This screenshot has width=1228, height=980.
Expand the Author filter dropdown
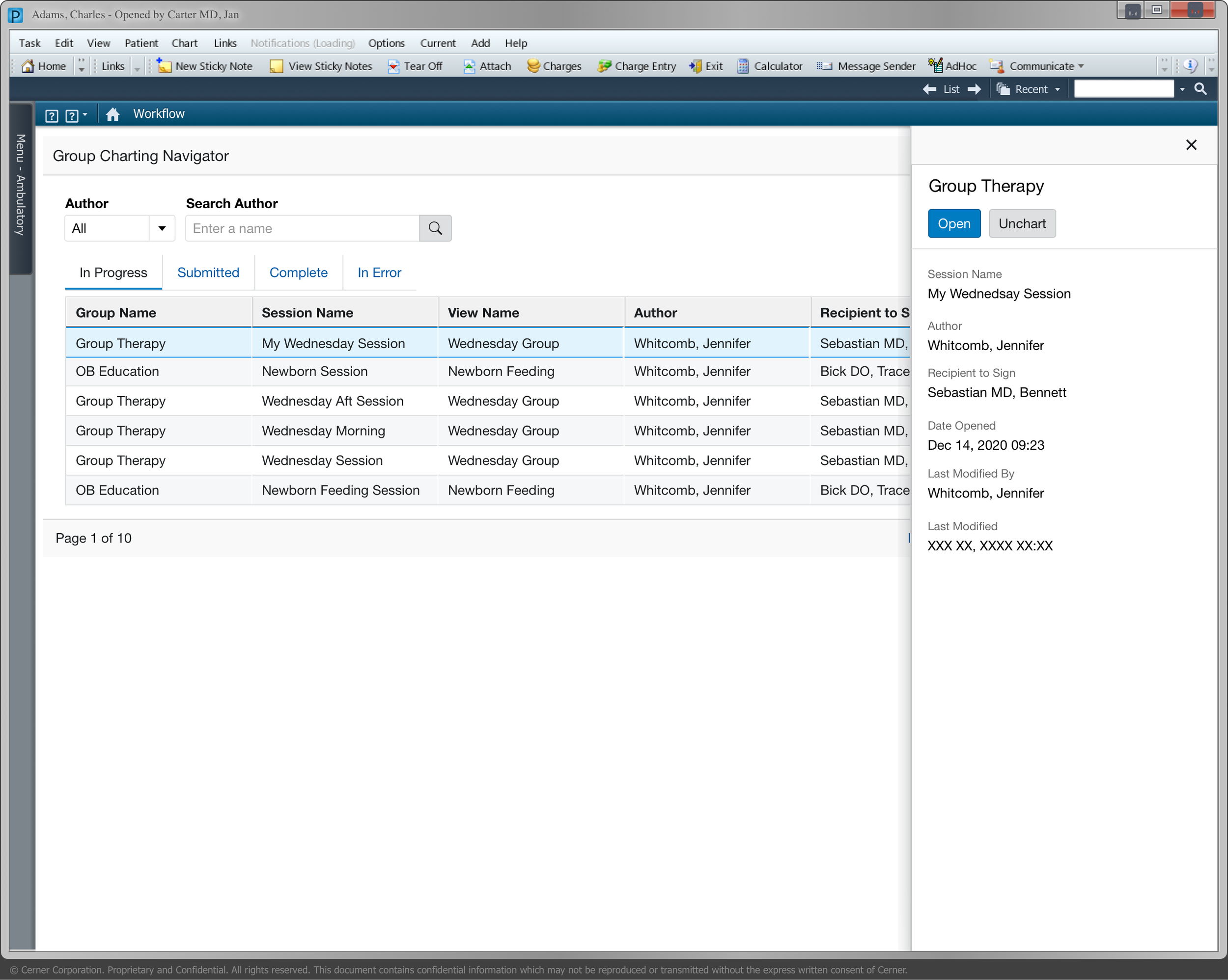coord(162,228)
